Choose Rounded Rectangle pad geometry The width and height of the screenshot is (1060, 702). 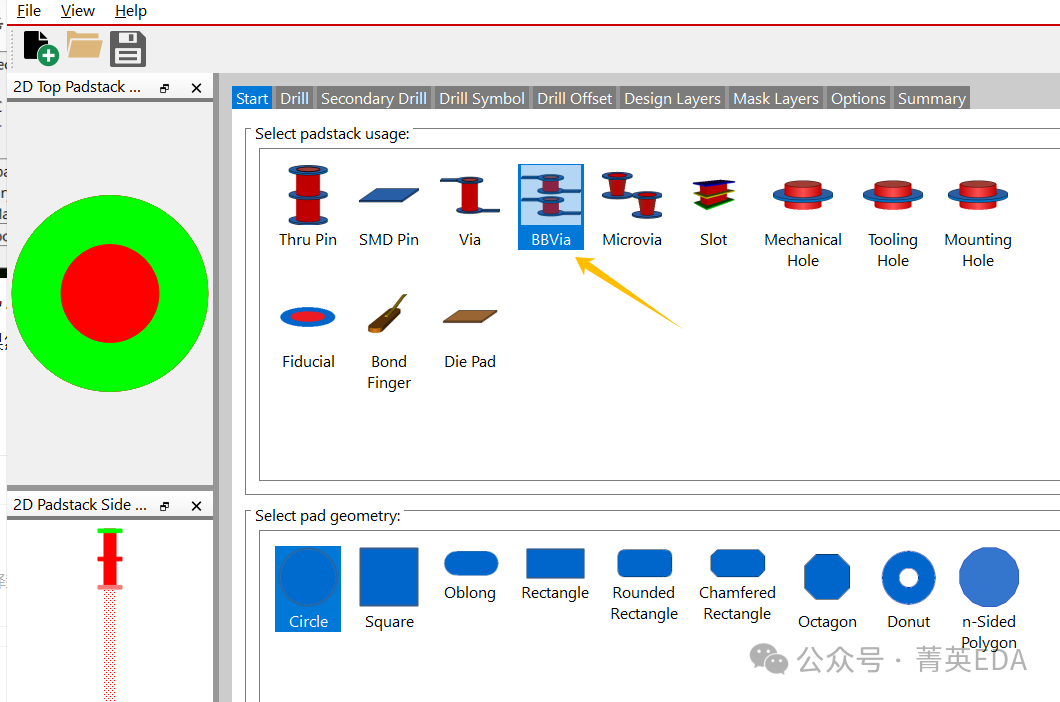coord(644,586)
